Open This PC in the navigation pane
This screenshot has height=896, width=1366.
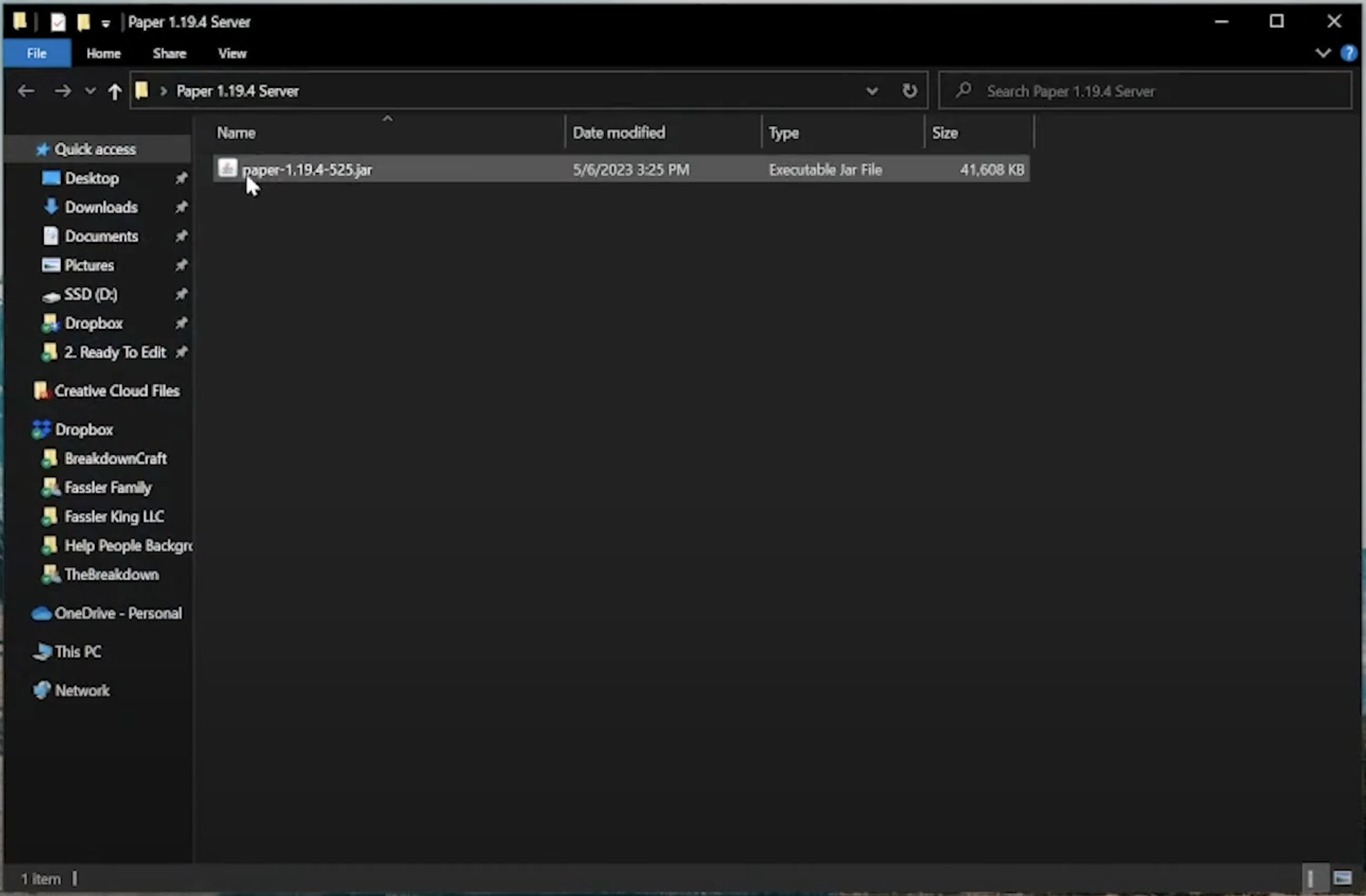[x=78, y=652]
